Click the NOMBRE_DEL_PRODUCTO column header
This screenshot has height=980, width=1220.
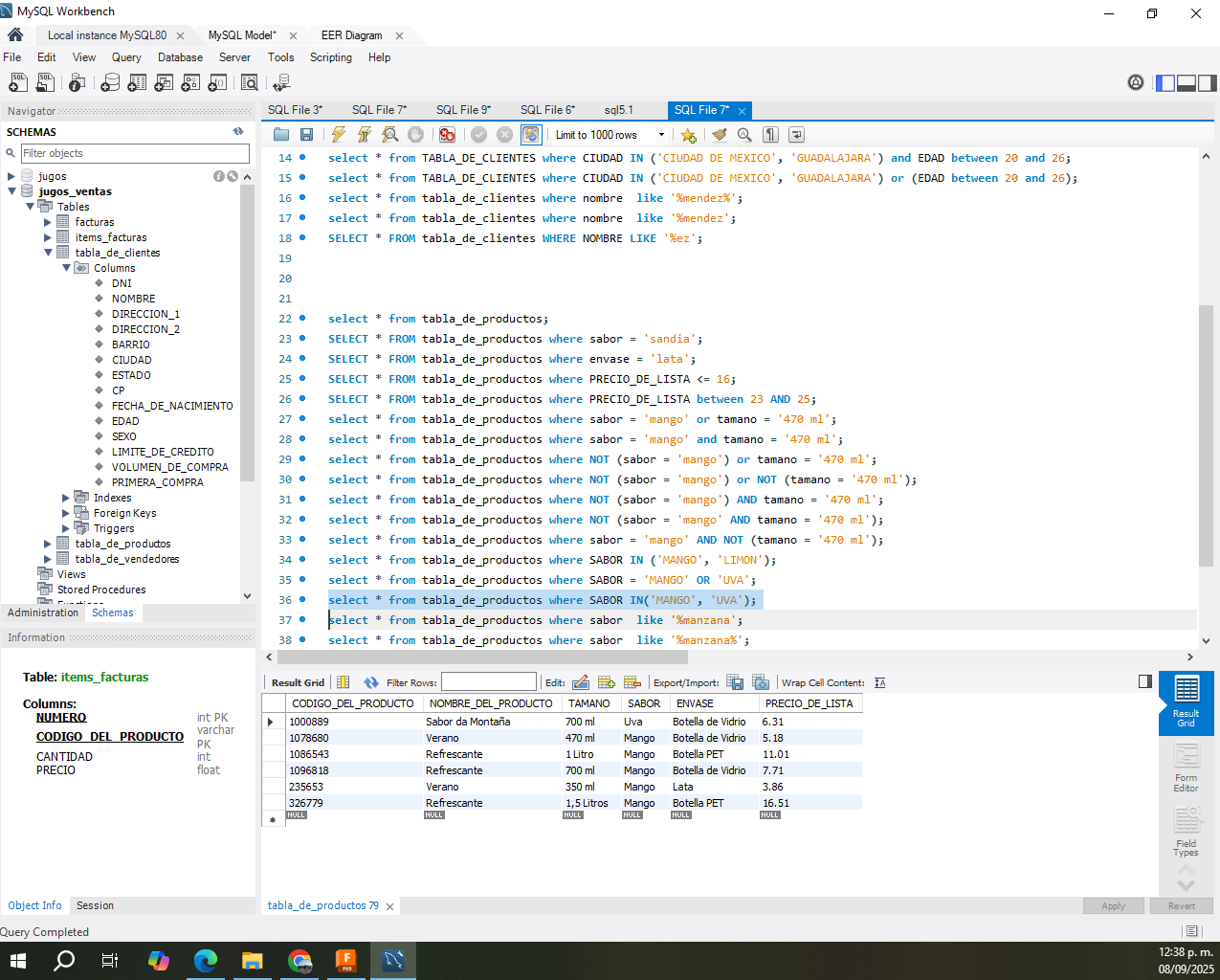[491, 703]
